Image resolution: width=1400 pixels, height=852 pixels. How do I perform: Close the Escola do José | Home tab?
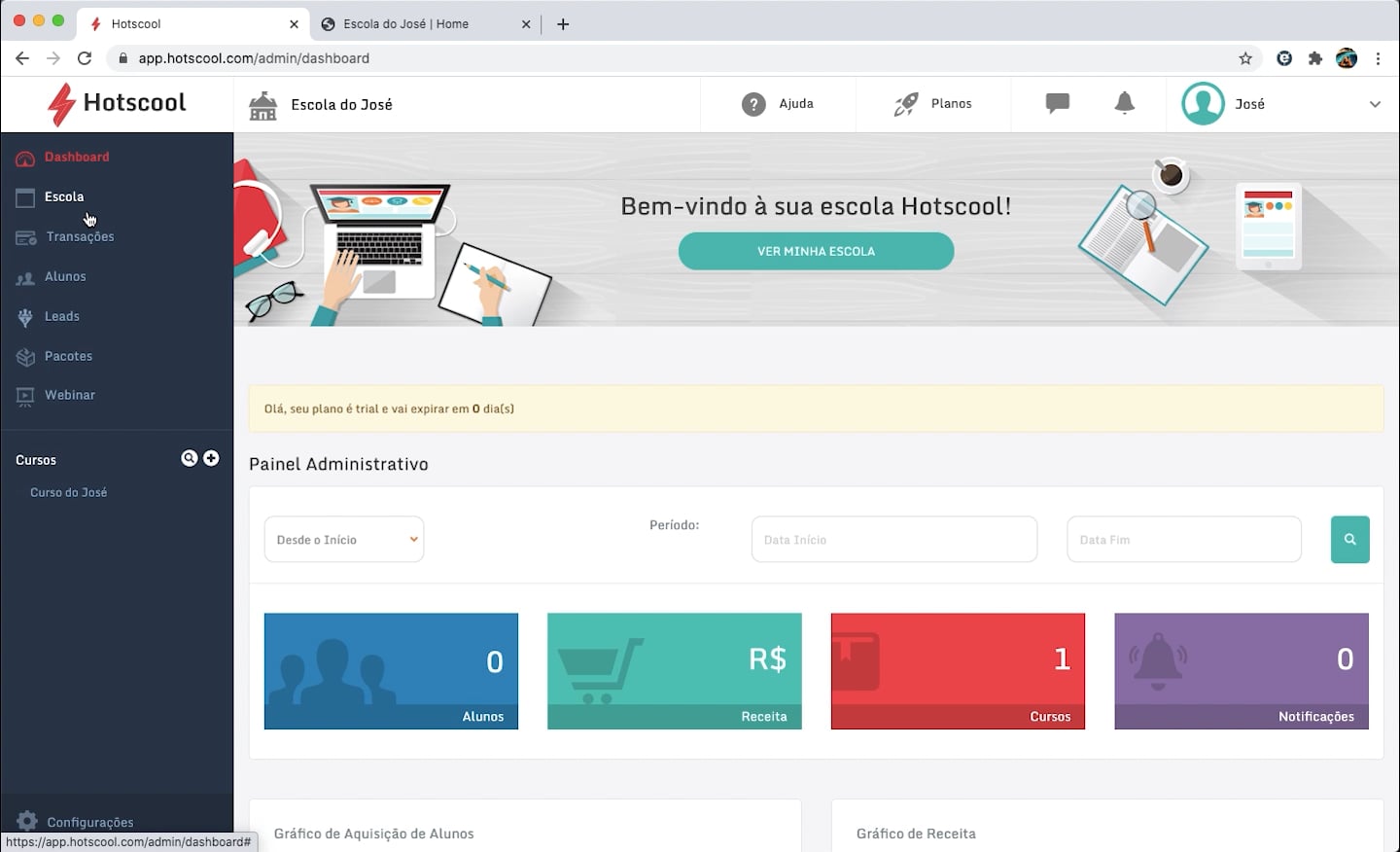tap(526, 24)
